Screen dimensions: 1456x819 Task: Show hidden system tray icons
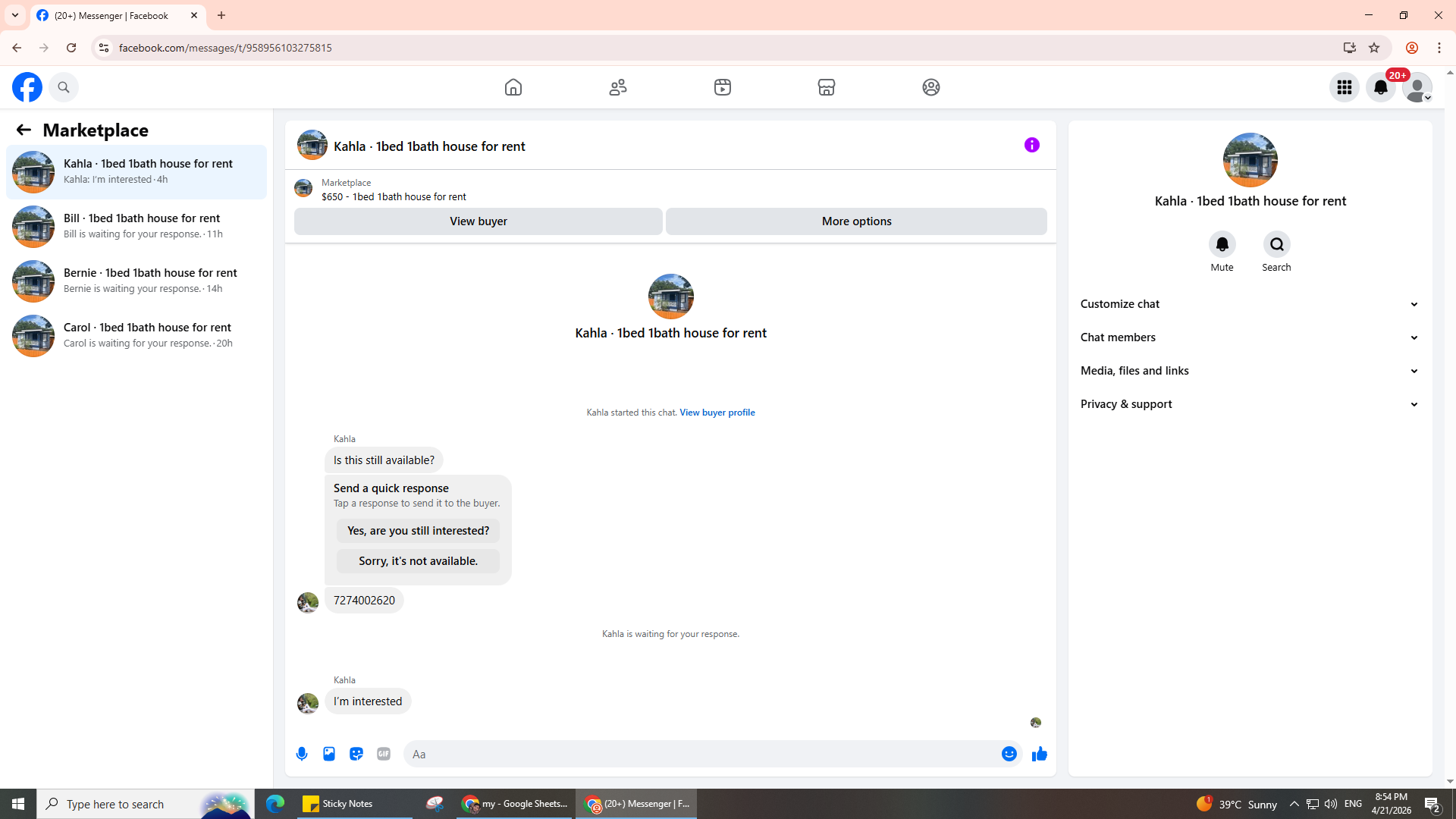pos(1294,804)
